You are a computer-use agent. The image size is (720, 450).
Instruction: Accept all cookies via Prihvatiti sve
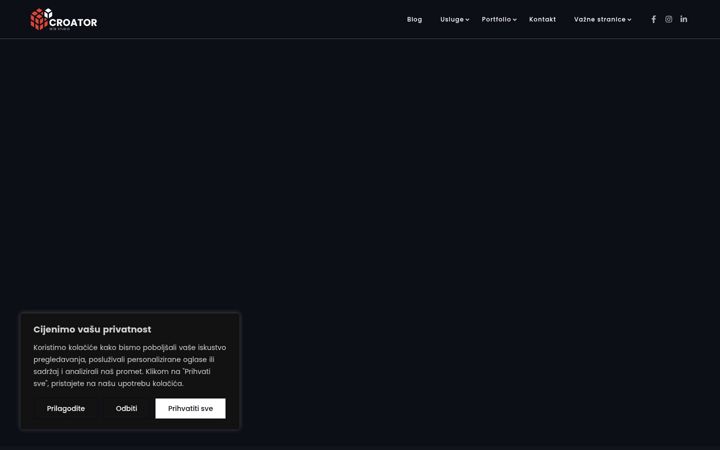190,408
